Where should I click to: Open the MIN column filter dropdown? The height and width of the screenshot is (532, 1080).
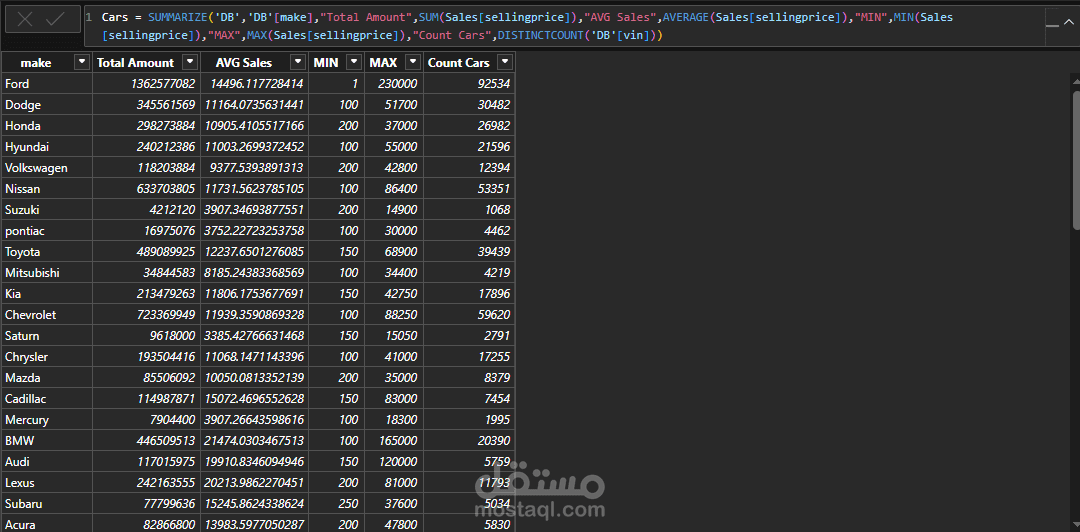354,62
